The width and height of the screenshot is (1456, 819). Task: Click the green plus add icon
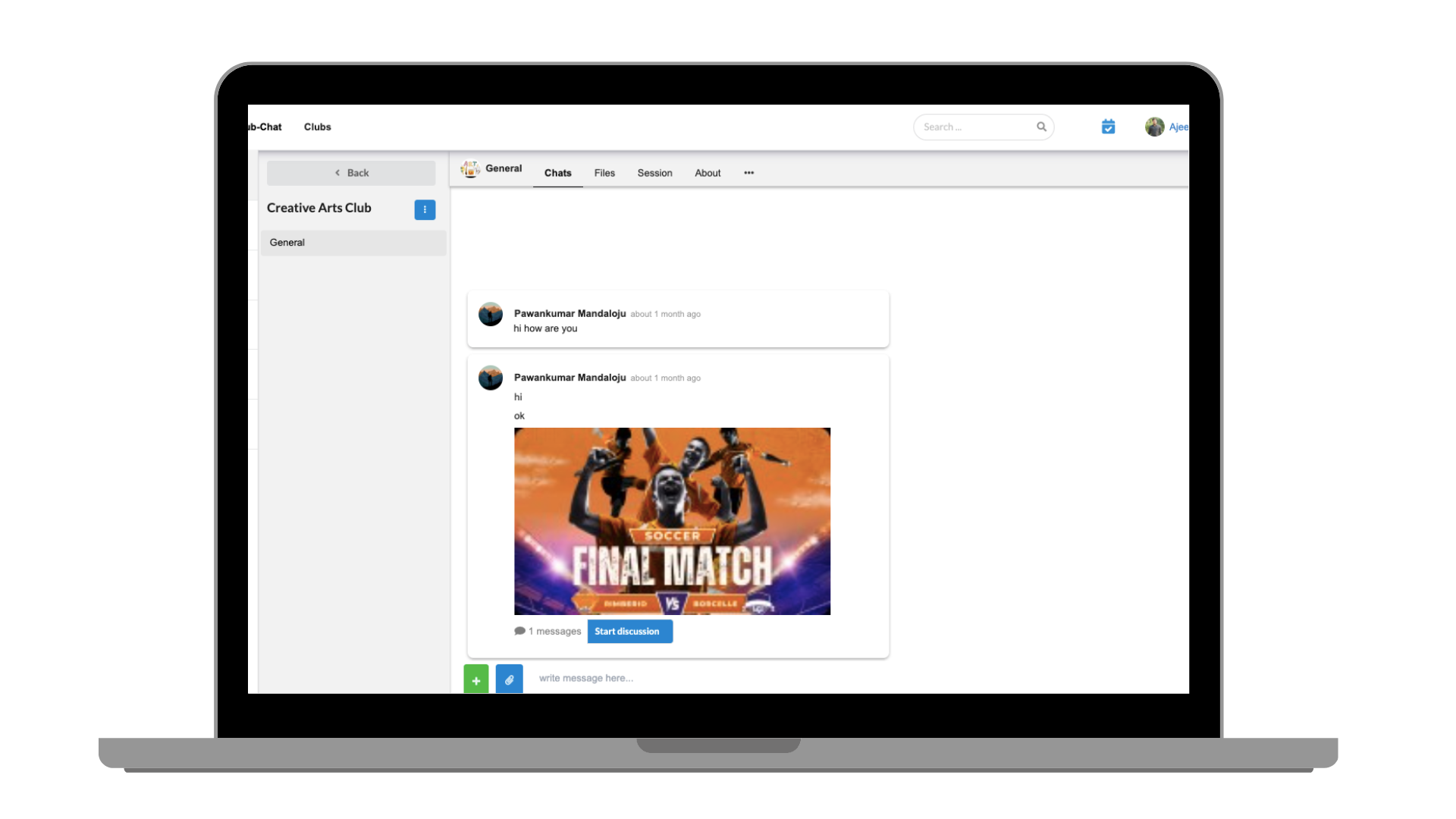click(476, 678)
